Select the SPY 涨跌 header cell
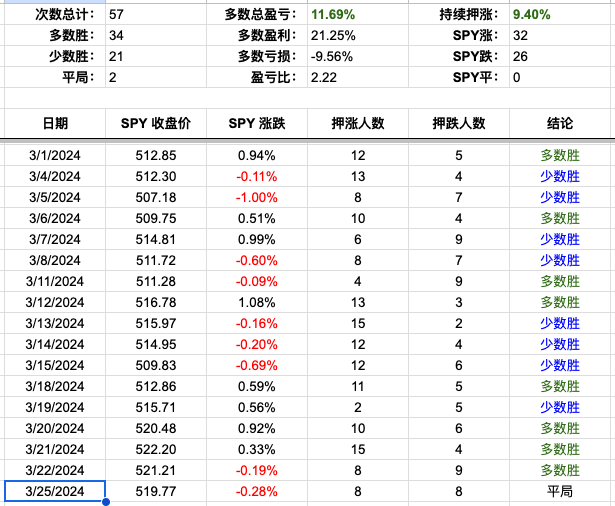The height and width of the screenshot is (506, 615). 257,123
